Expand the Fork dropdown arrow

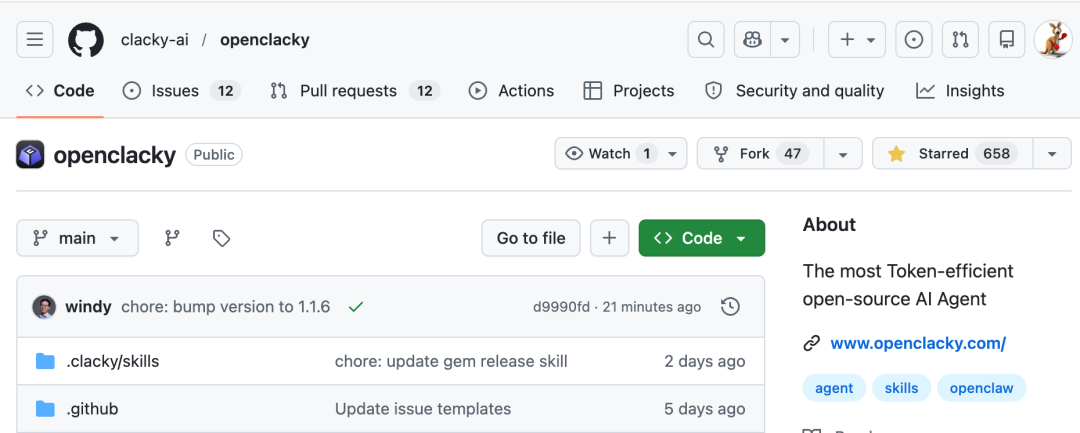[x=843, y=154]
